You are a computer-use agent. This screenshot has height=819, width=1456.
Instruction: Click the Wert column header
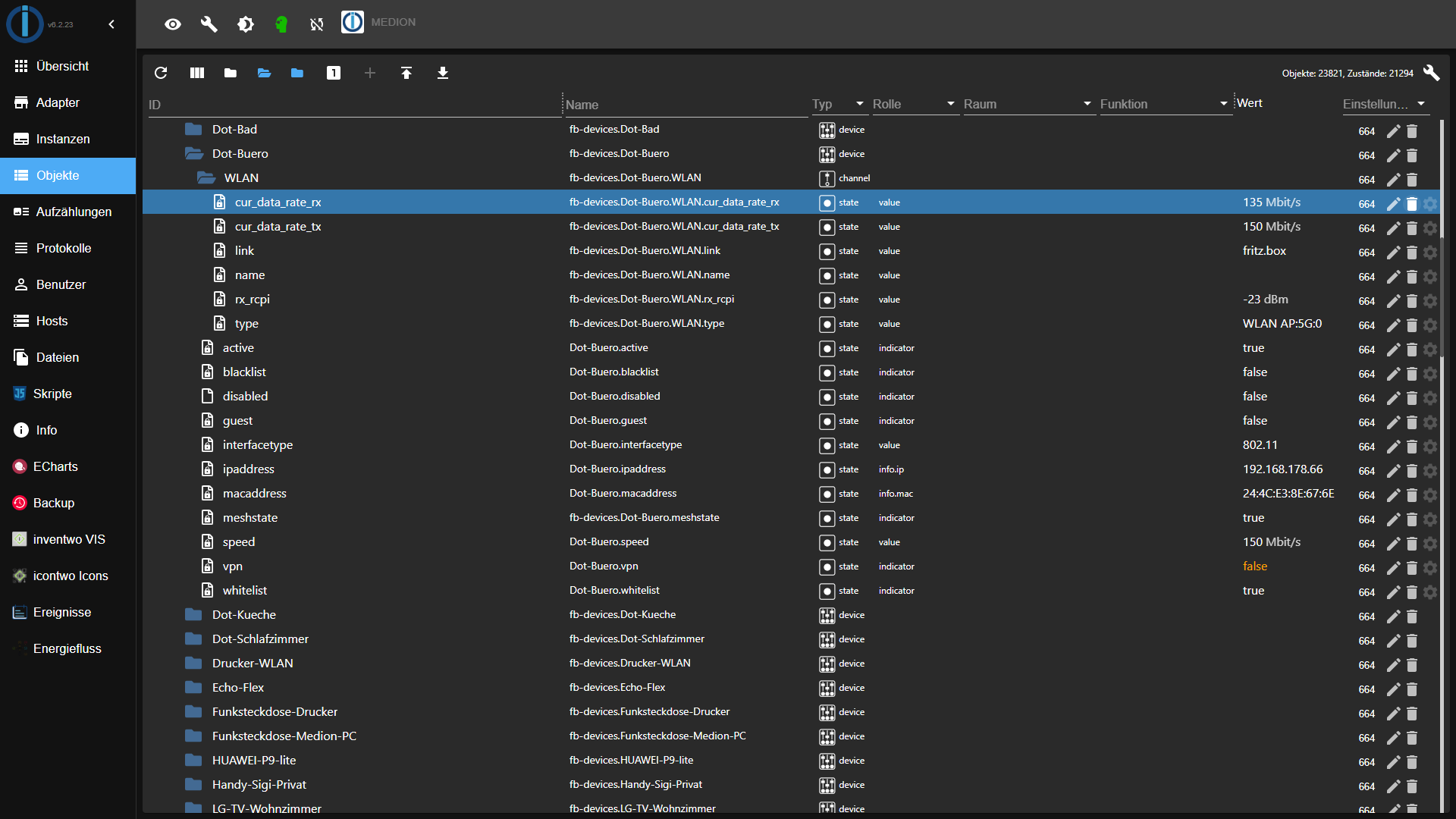pos(1250,103)
